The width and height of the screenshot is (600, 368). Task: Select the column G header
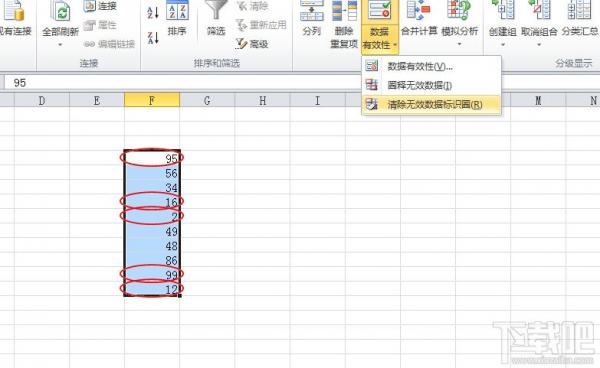click(x=207, y=100)
